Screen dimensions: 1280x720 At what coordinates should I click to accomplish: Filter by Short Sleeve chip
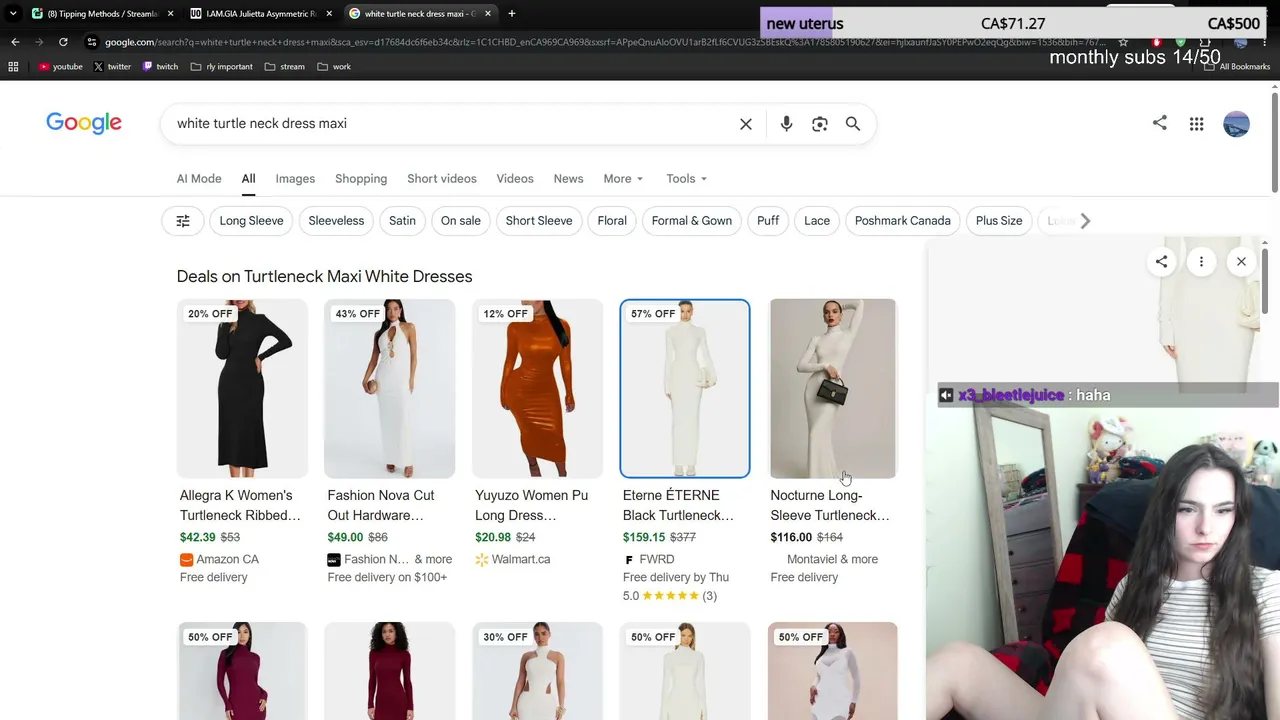coord(539,221)
